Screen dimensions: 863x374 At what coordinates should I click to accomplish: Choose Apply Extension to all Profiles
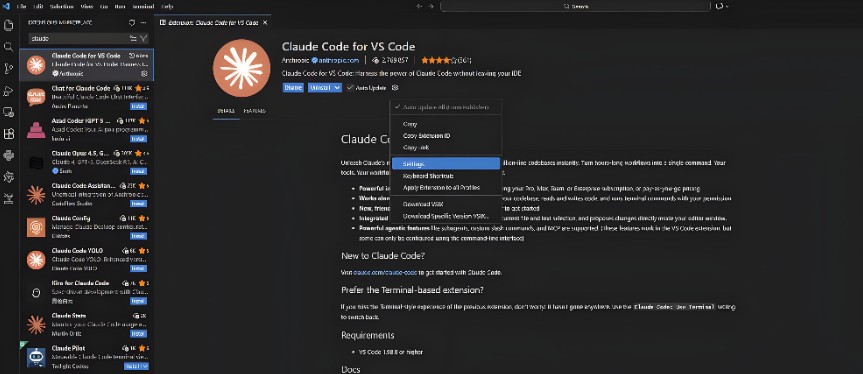(446, 188)
